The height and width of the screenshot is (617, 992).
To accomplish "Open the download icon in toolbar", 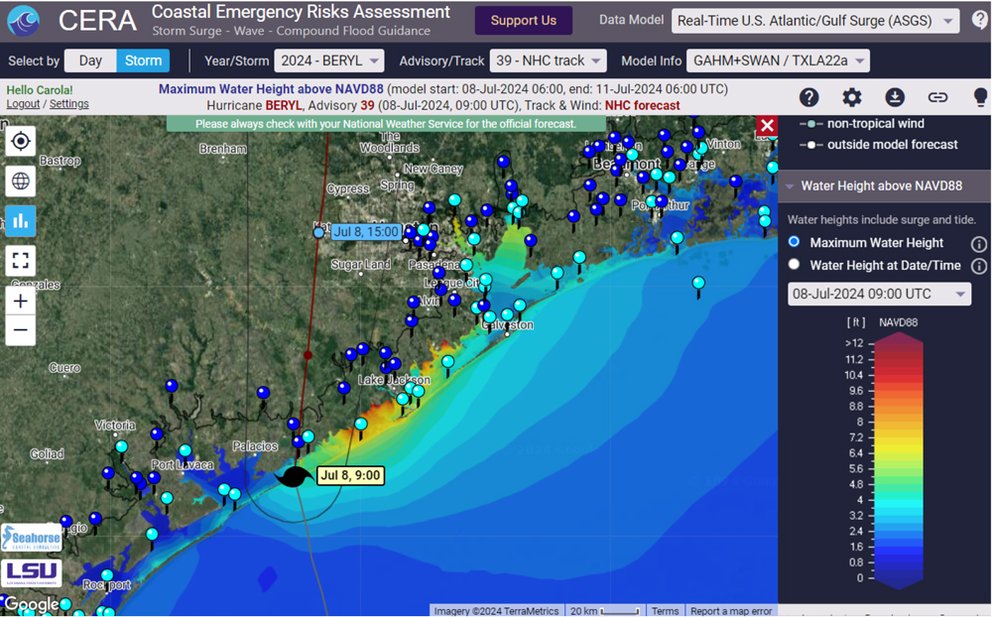I will (x=895, y=97).
